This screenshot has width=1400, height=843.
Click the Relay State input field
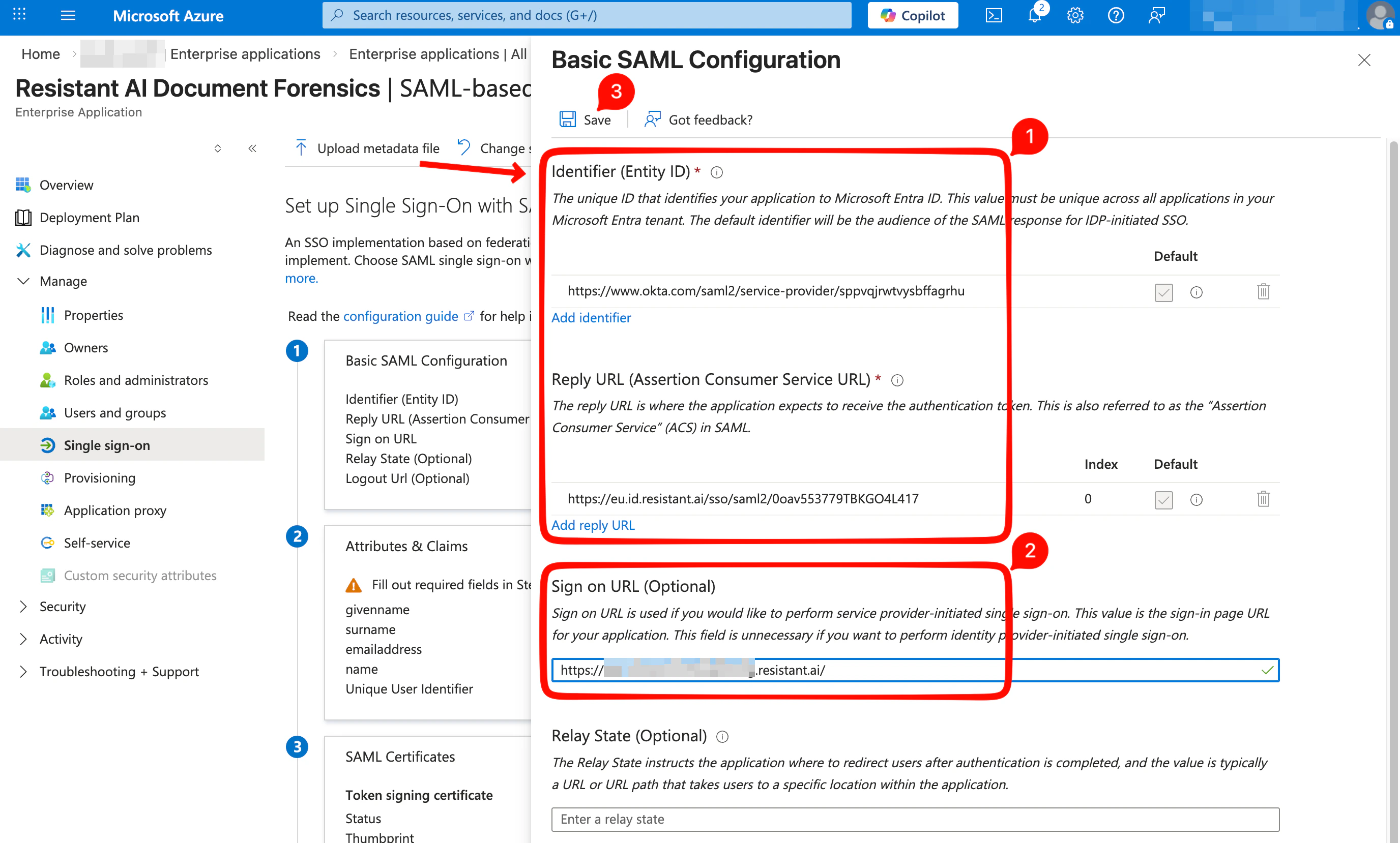click(915, 819)
